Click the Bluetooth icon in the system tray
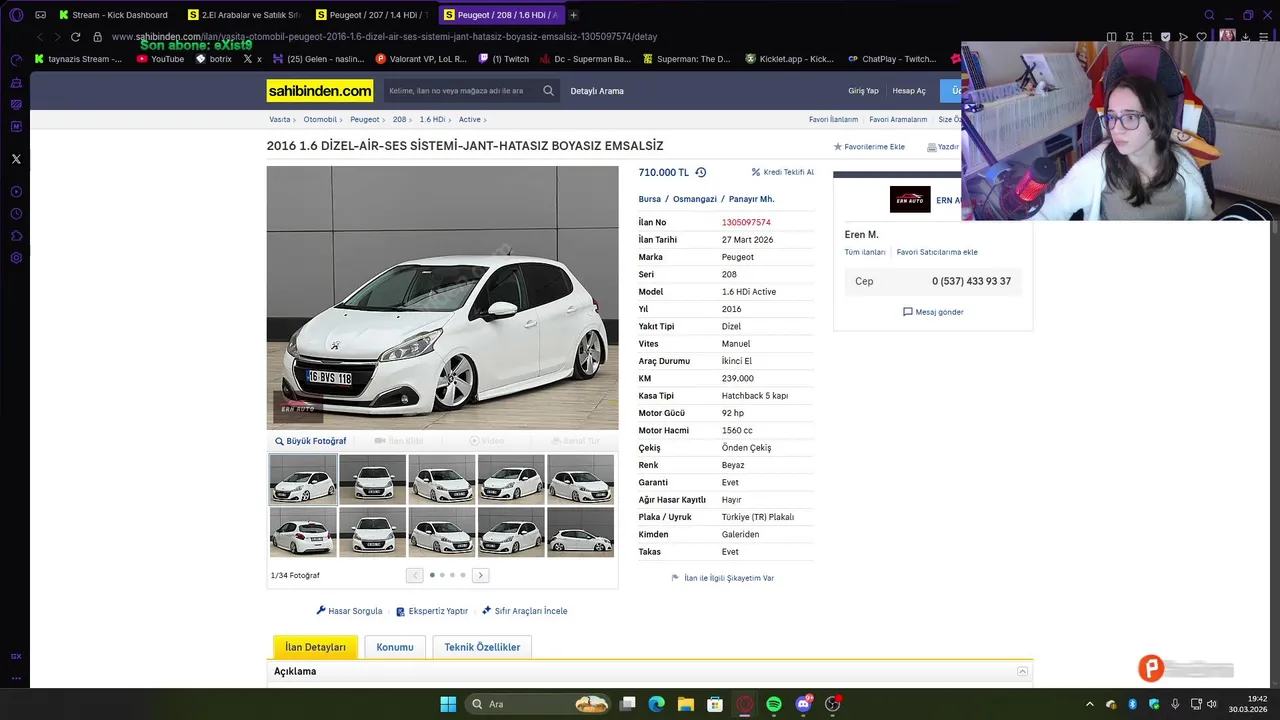 (1132, 704)
